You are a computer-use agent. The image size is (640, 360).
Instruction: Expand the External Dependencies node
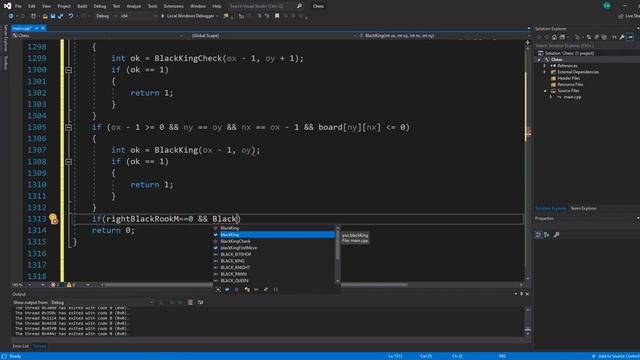545,72
